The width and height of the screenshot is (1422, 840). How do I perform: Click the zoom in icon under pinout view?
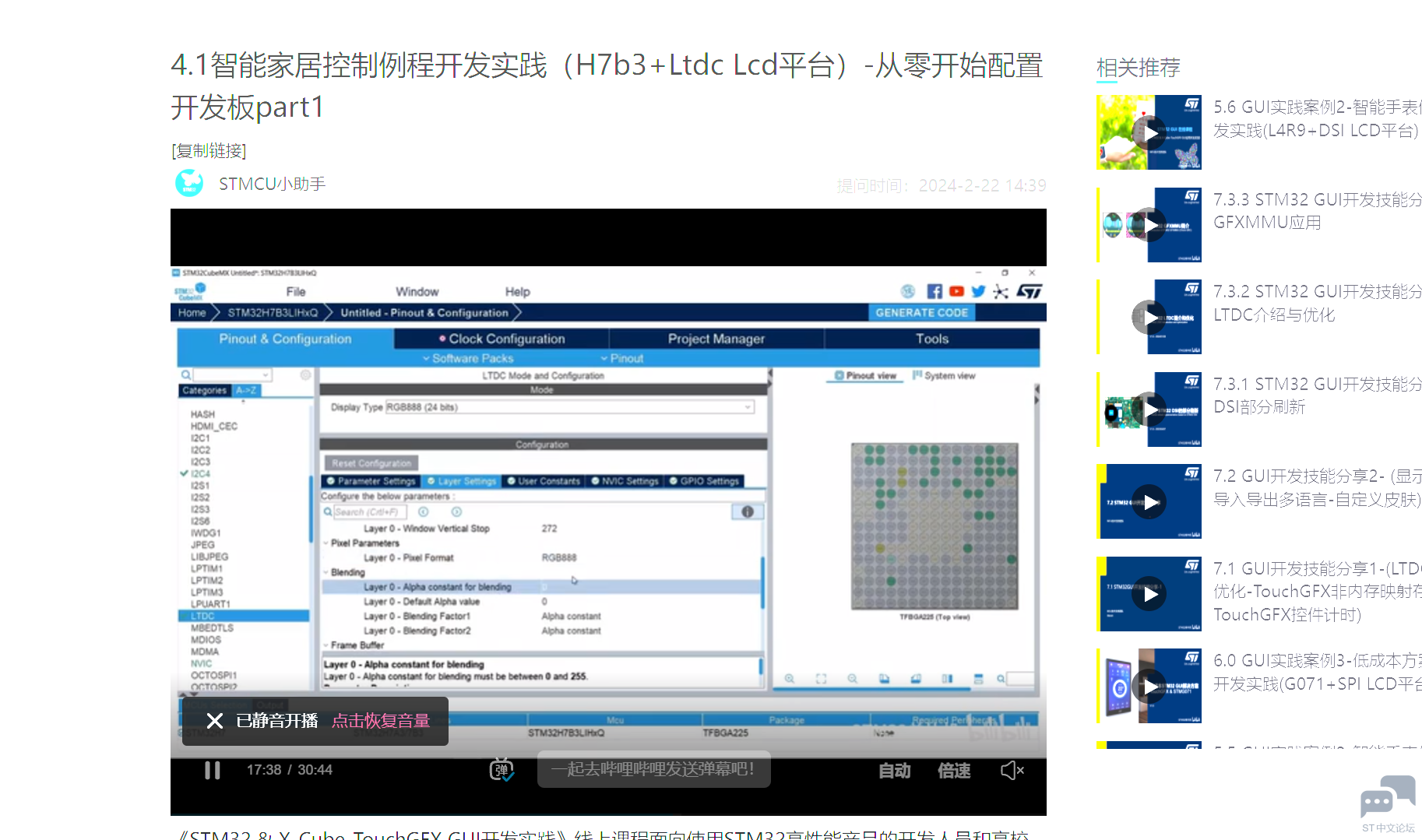coord(790,679)
